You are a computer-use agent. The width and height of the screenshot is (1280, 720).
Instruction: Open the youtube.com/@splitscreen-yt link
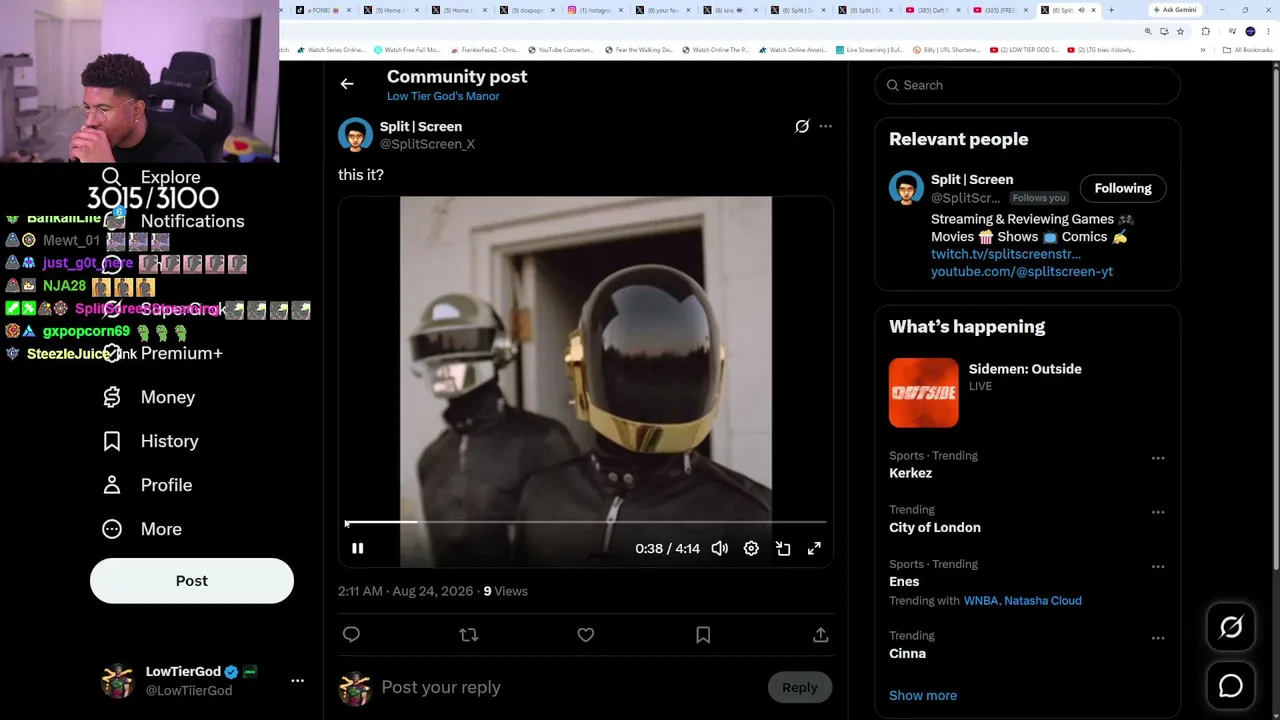tap(1022, 271)
